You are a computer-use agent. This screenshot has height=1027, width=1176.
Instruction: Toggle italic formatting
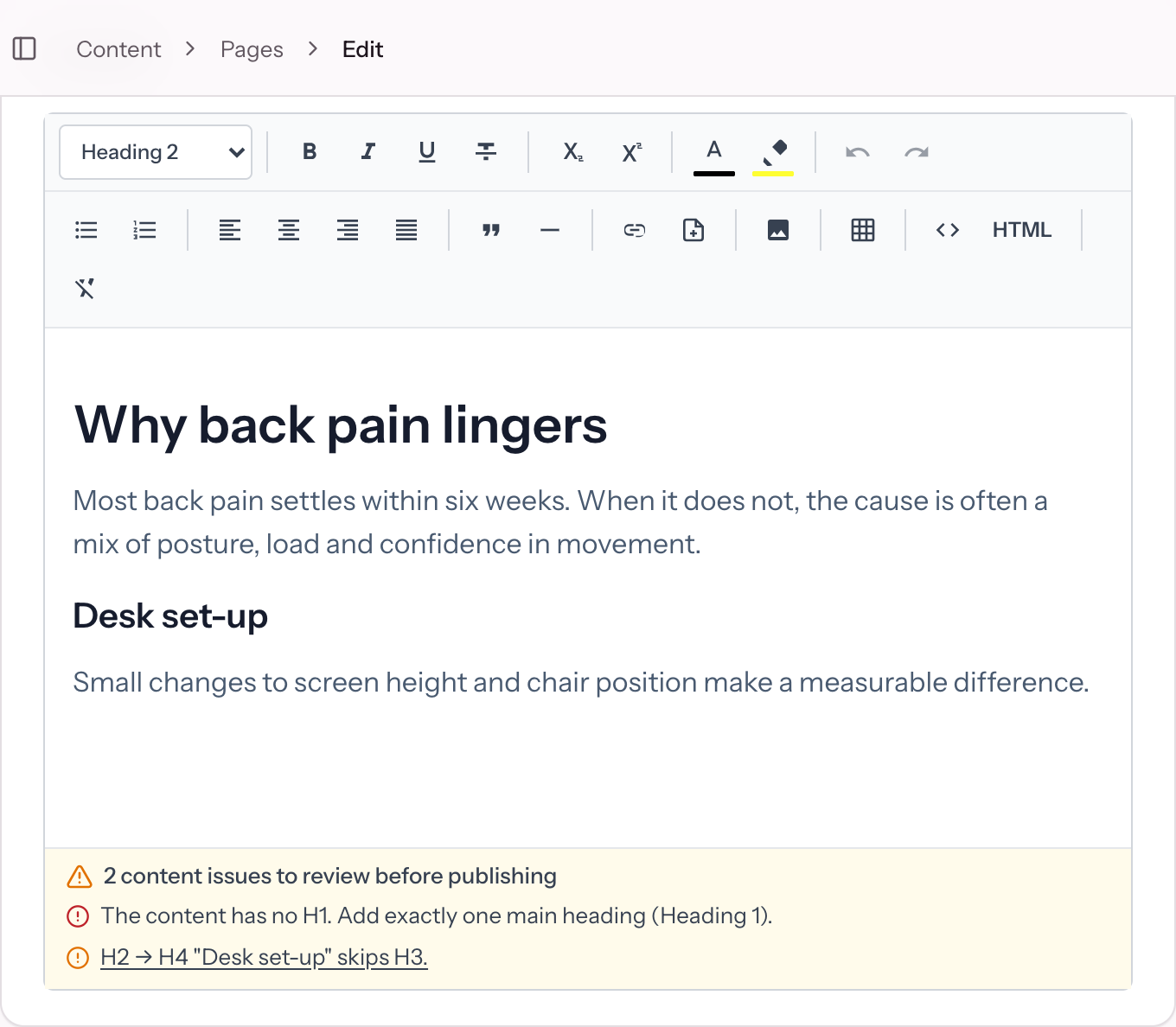[x=368, y=152]
